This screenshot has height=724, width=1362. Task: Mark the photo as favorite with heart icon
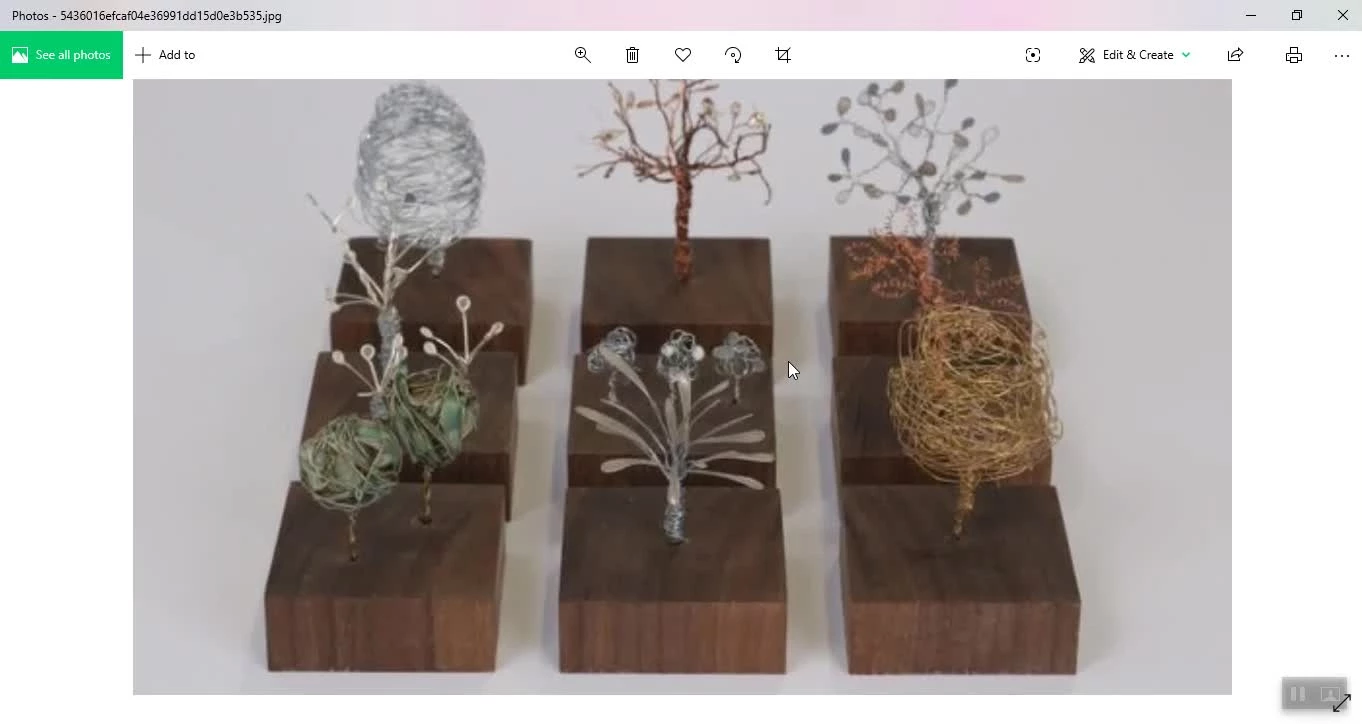click(683, 55)
